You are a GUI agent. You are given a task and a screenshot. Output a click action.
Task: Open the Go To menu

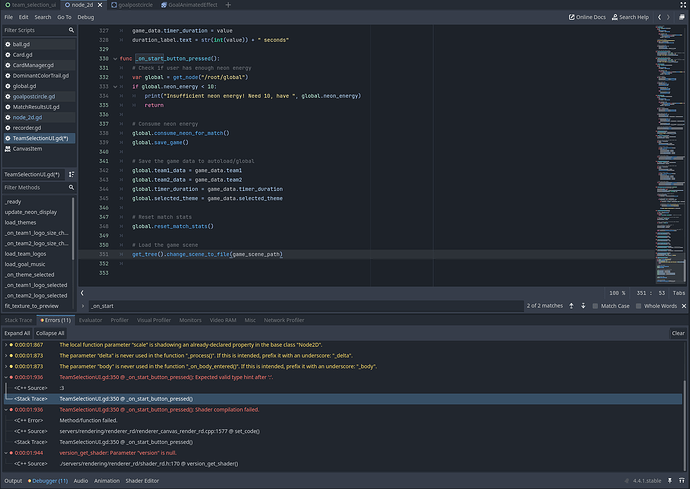point(64,17)
